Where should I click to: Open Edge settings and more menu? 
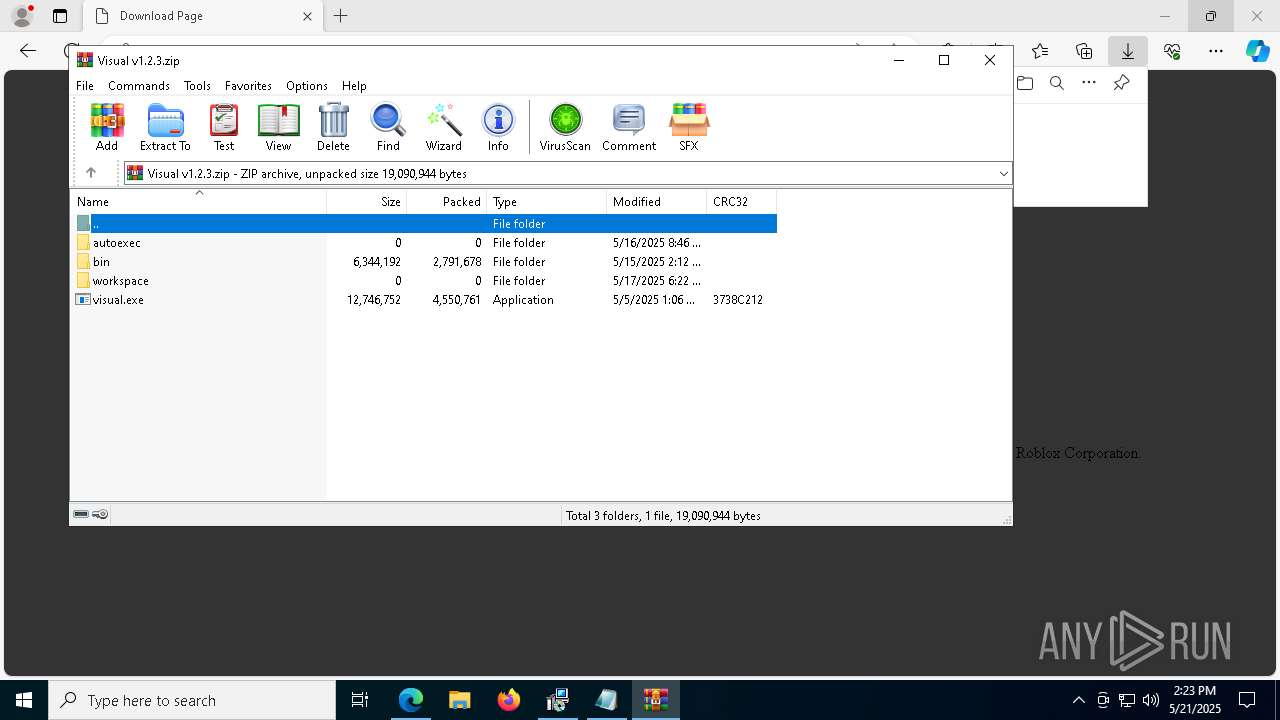[x=1215, y=51]
